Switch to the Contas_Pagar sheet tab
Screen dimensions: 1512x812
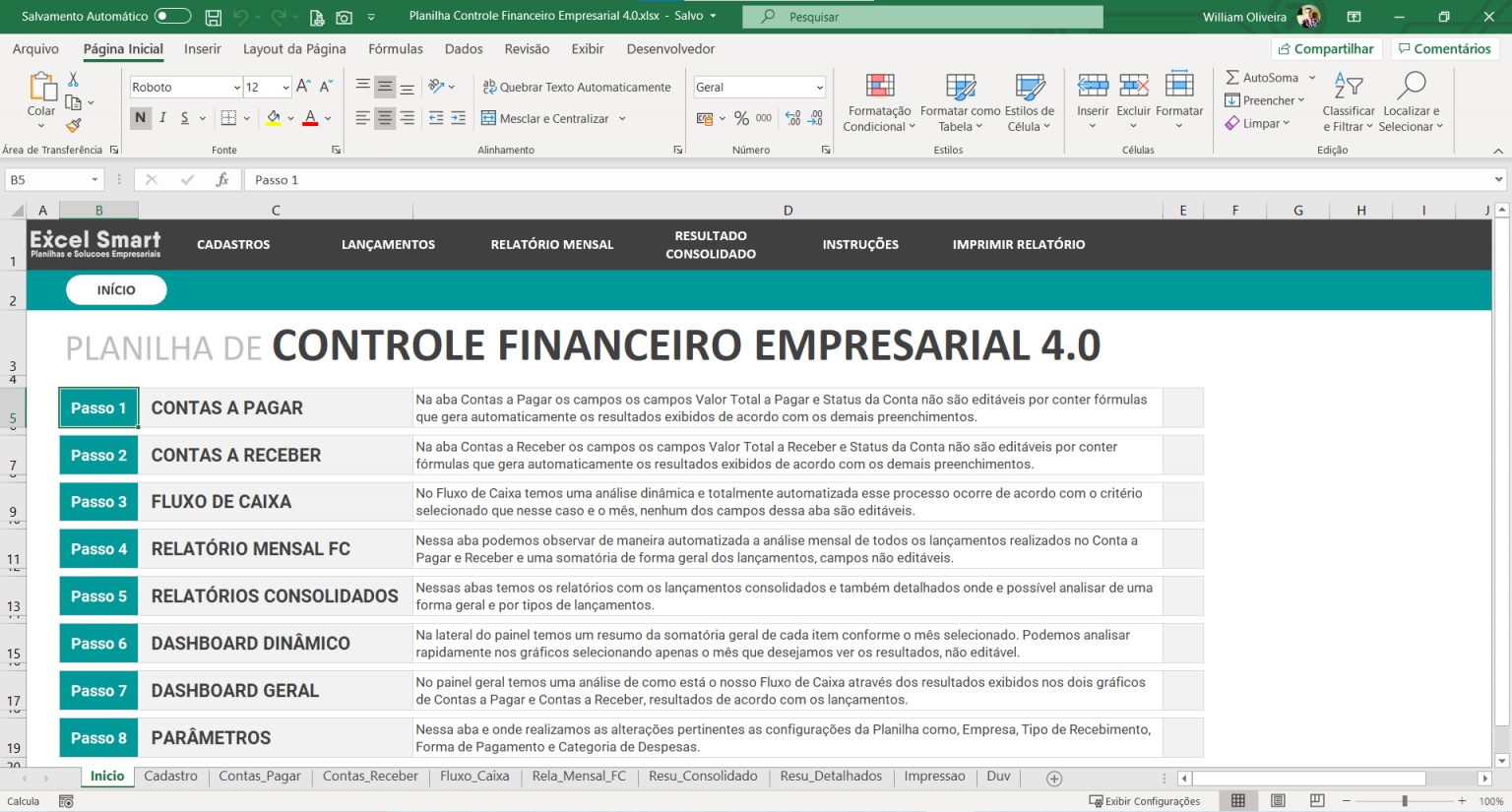point(260,777)
